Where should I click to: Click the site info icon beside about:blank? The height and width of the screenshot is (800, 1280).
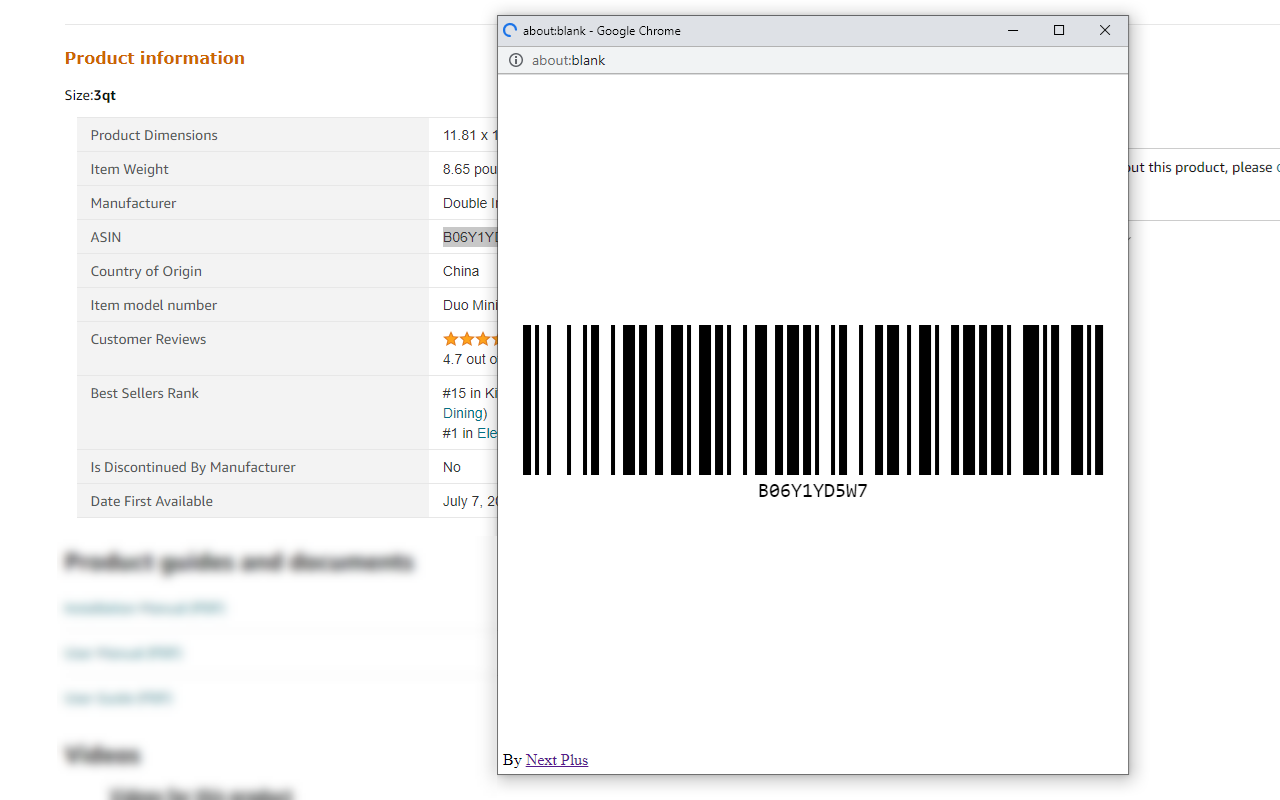point(516,60)
